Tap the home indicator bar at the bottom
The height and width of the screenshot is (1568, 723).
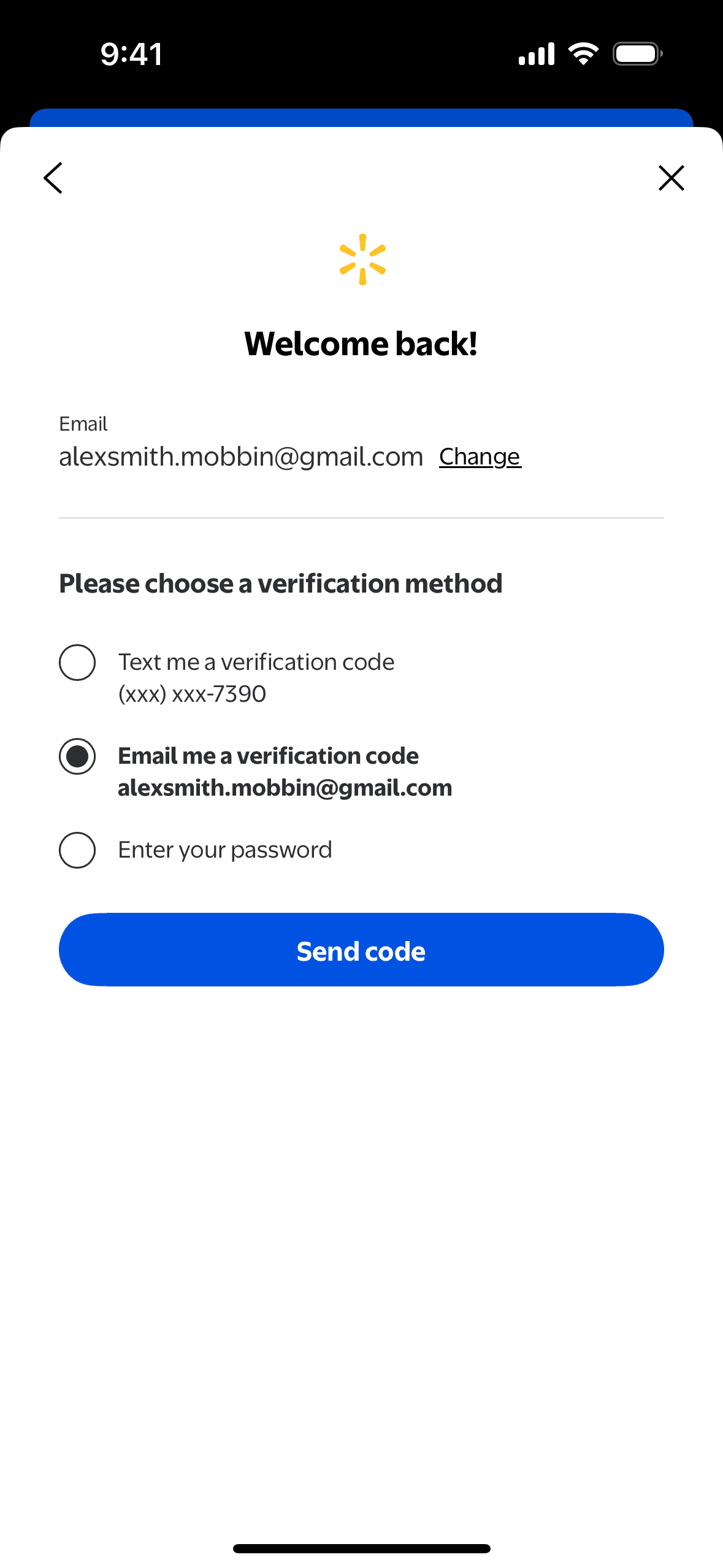click(361, 1548)
